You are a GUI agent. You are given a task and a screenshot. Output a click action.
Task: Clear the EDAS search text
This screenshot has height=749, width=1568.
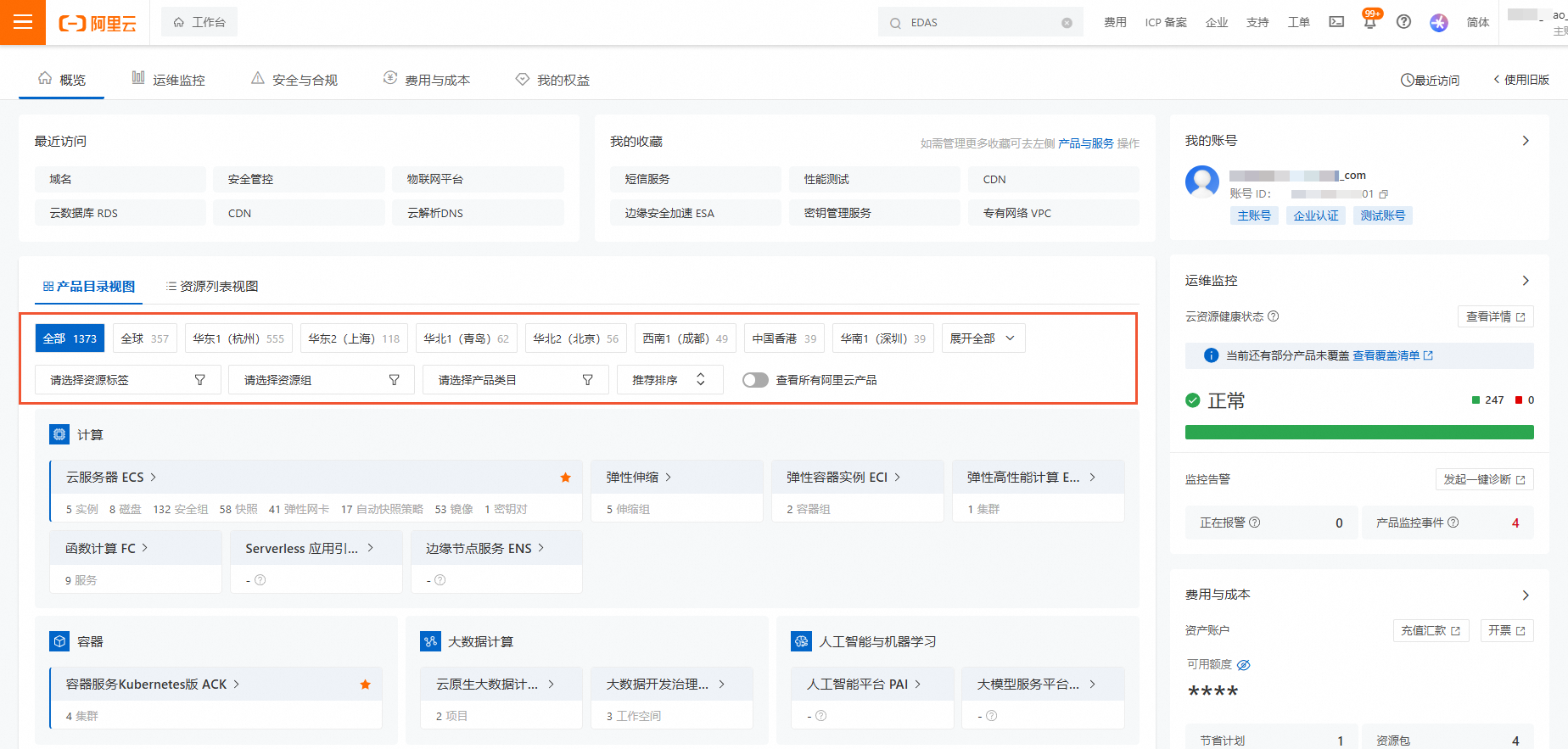[x=1067, y=23]
